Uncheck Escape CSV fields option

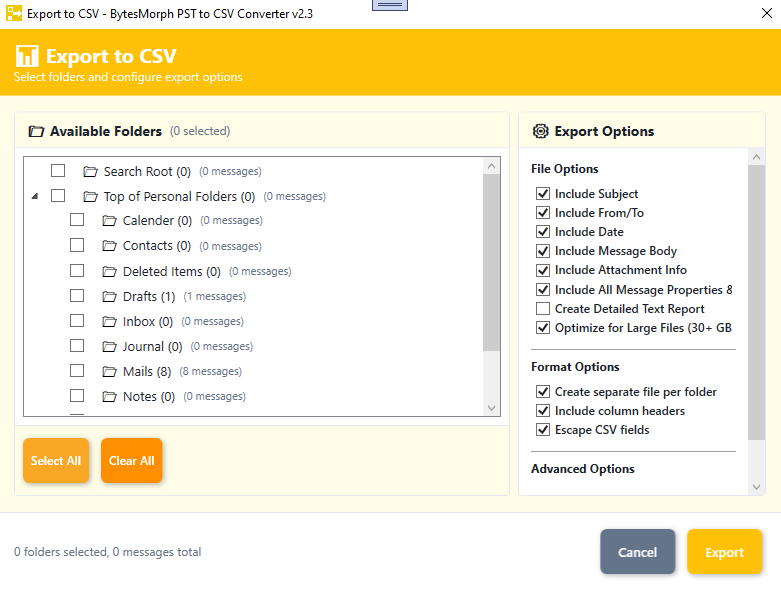point(543,429)
